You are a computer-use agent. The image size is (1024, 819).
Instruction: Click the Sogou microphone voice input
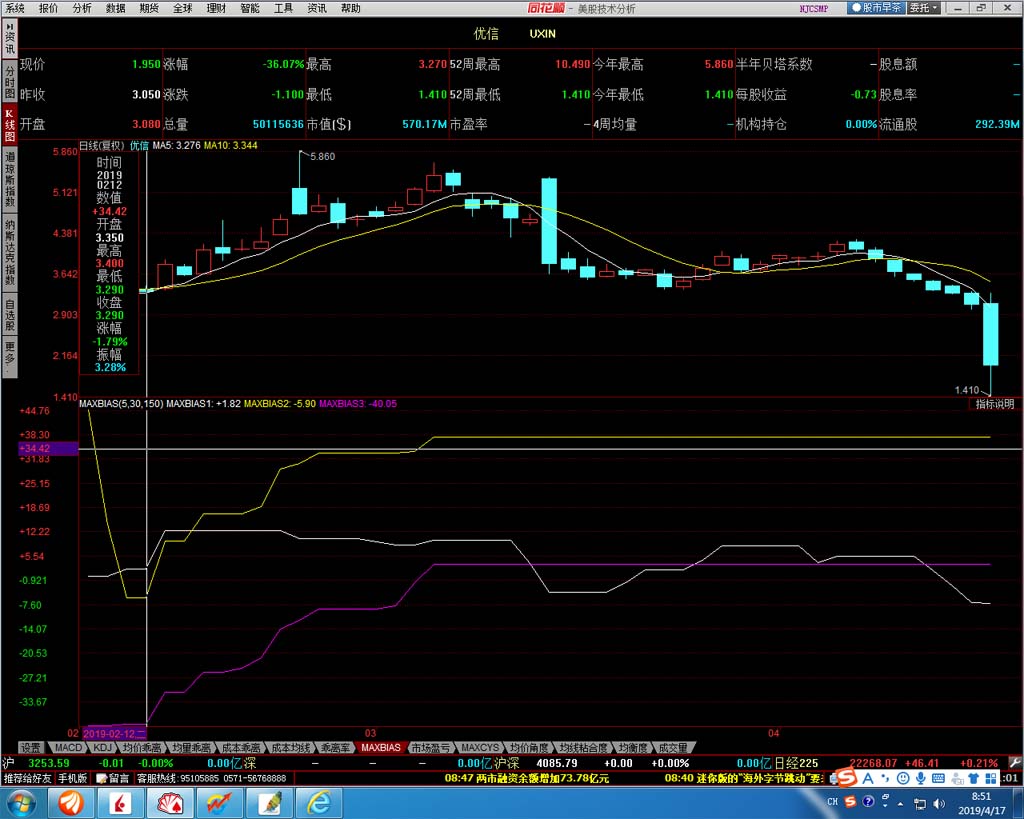[x=920, y=779]
